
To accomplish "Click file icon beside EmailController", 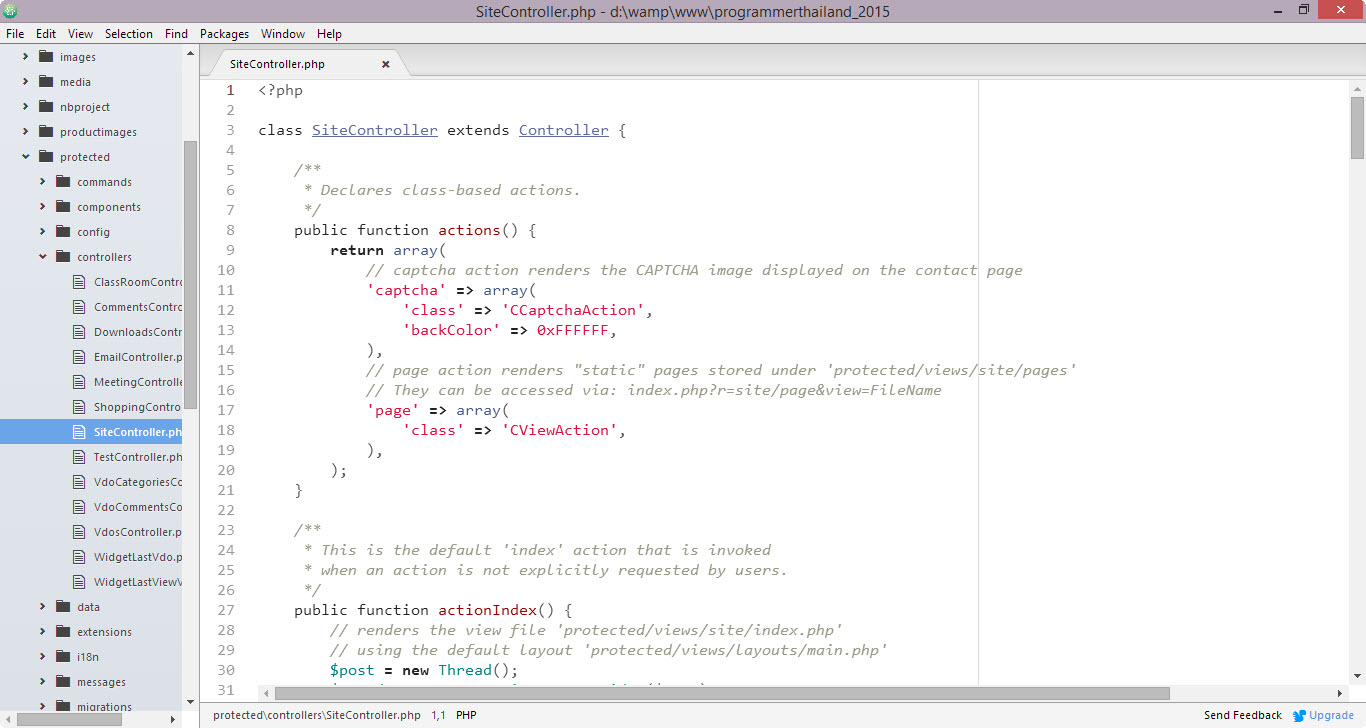I will 80,357.
